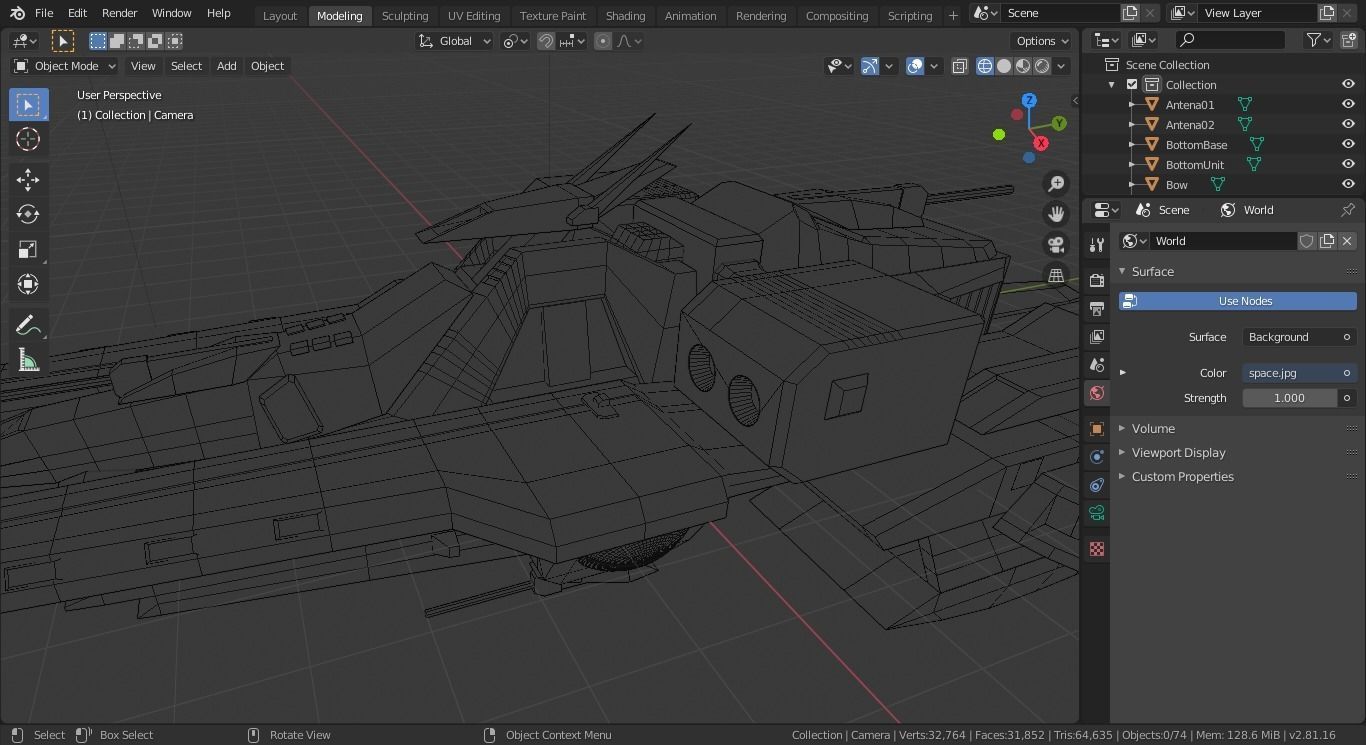1366x745 pixels.
Task: Select the Measure tool in the toolbar
Action: 27,359
